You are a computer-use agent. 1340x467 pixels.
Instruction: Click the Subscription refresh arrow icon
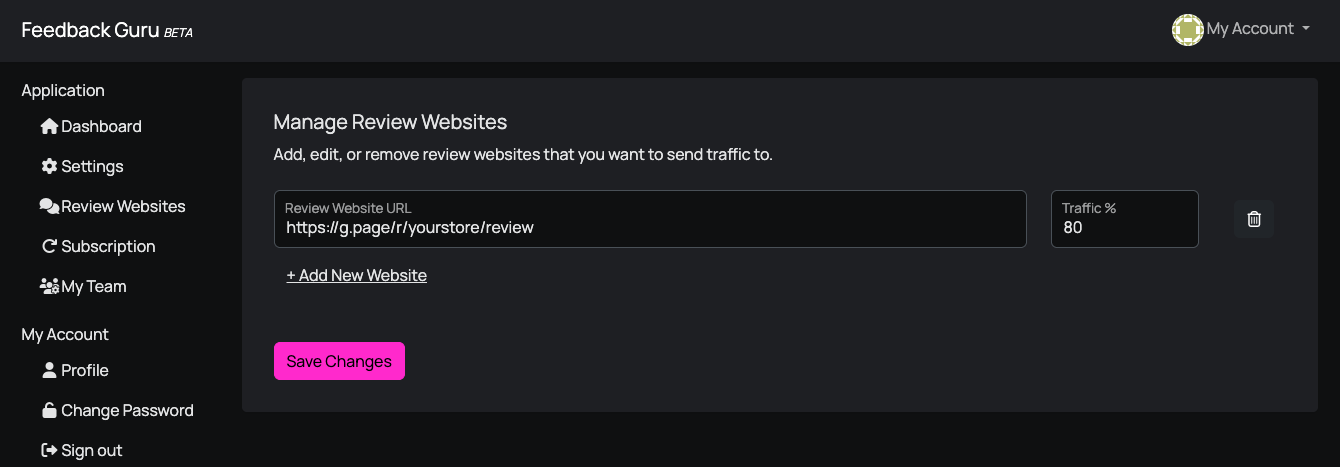tap(49, 246)
